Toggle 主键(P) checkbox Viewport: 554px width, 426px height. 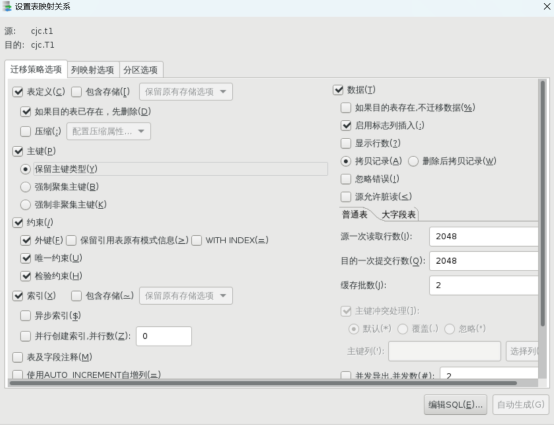point(18,152)
